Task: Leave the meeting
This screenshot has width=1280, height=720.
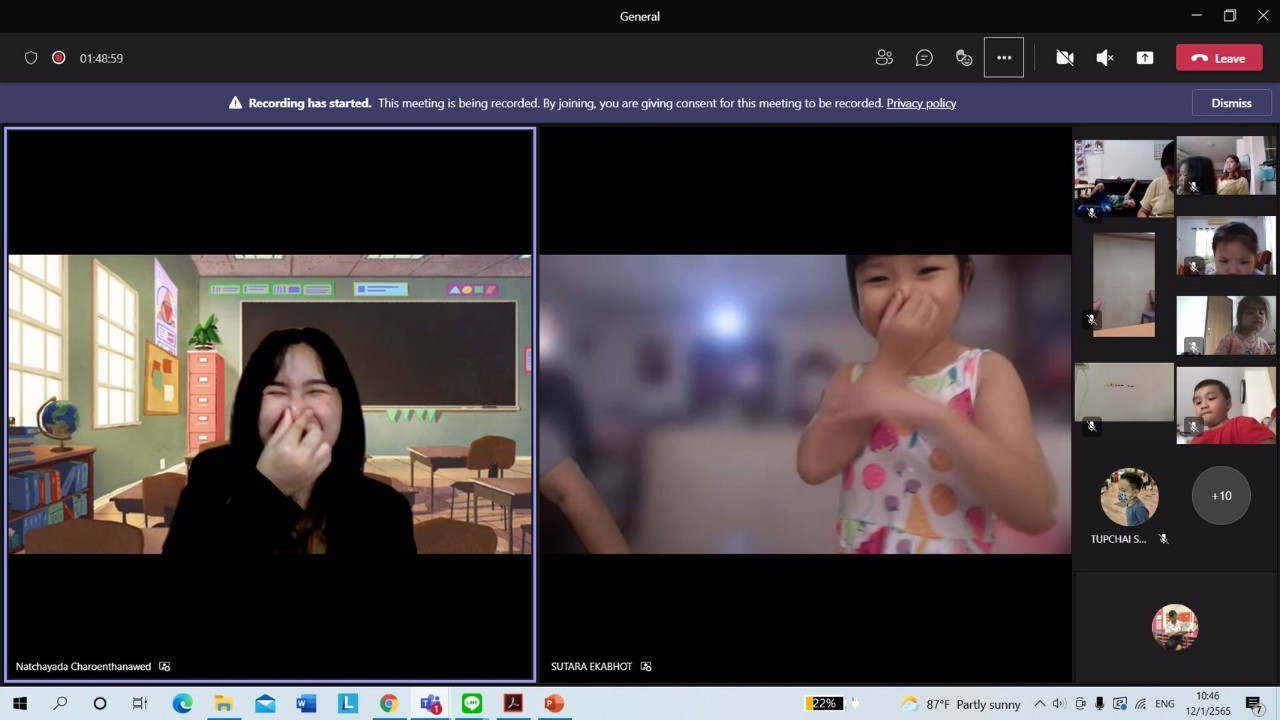Action: [1219, 58]
